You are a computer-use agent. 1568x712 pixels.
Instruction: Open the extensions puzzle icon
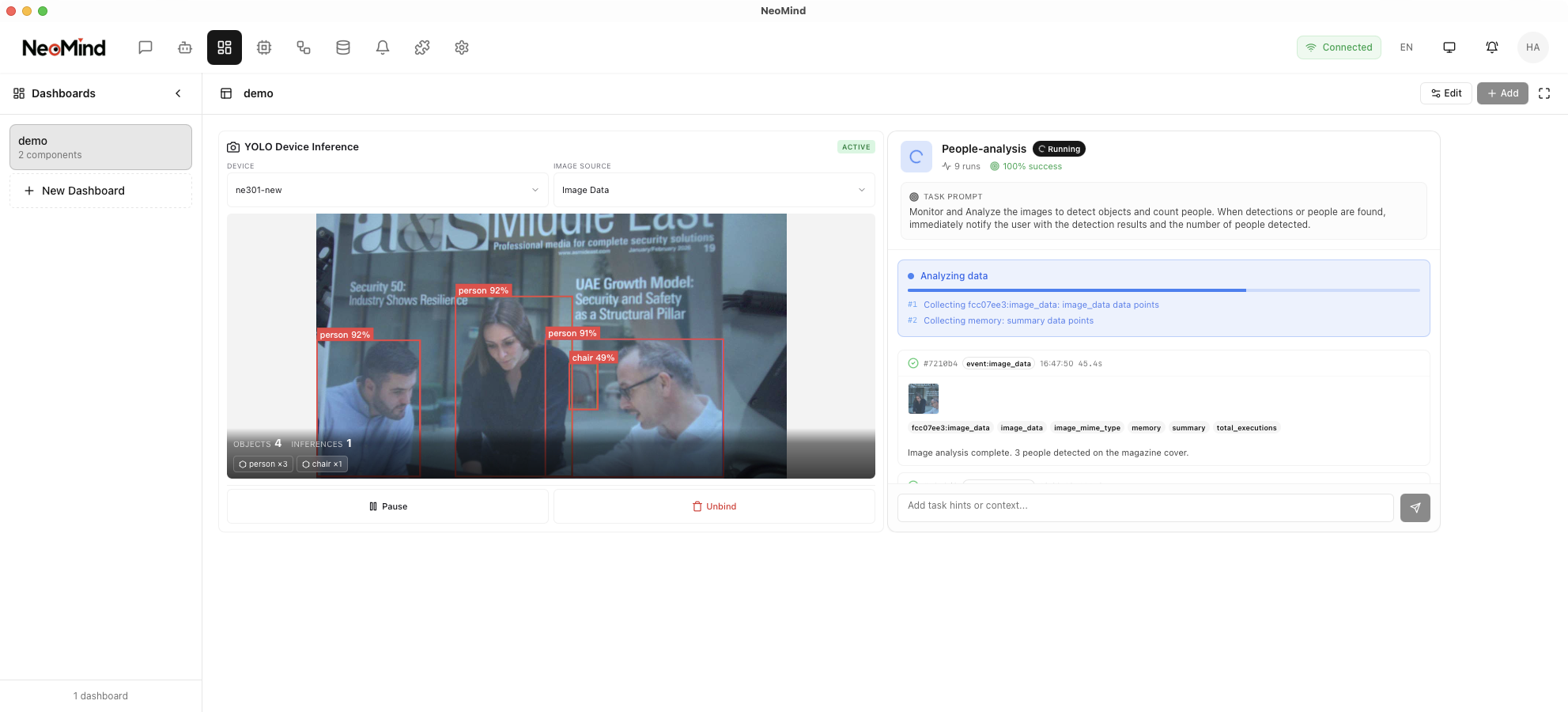pos(422,47)
